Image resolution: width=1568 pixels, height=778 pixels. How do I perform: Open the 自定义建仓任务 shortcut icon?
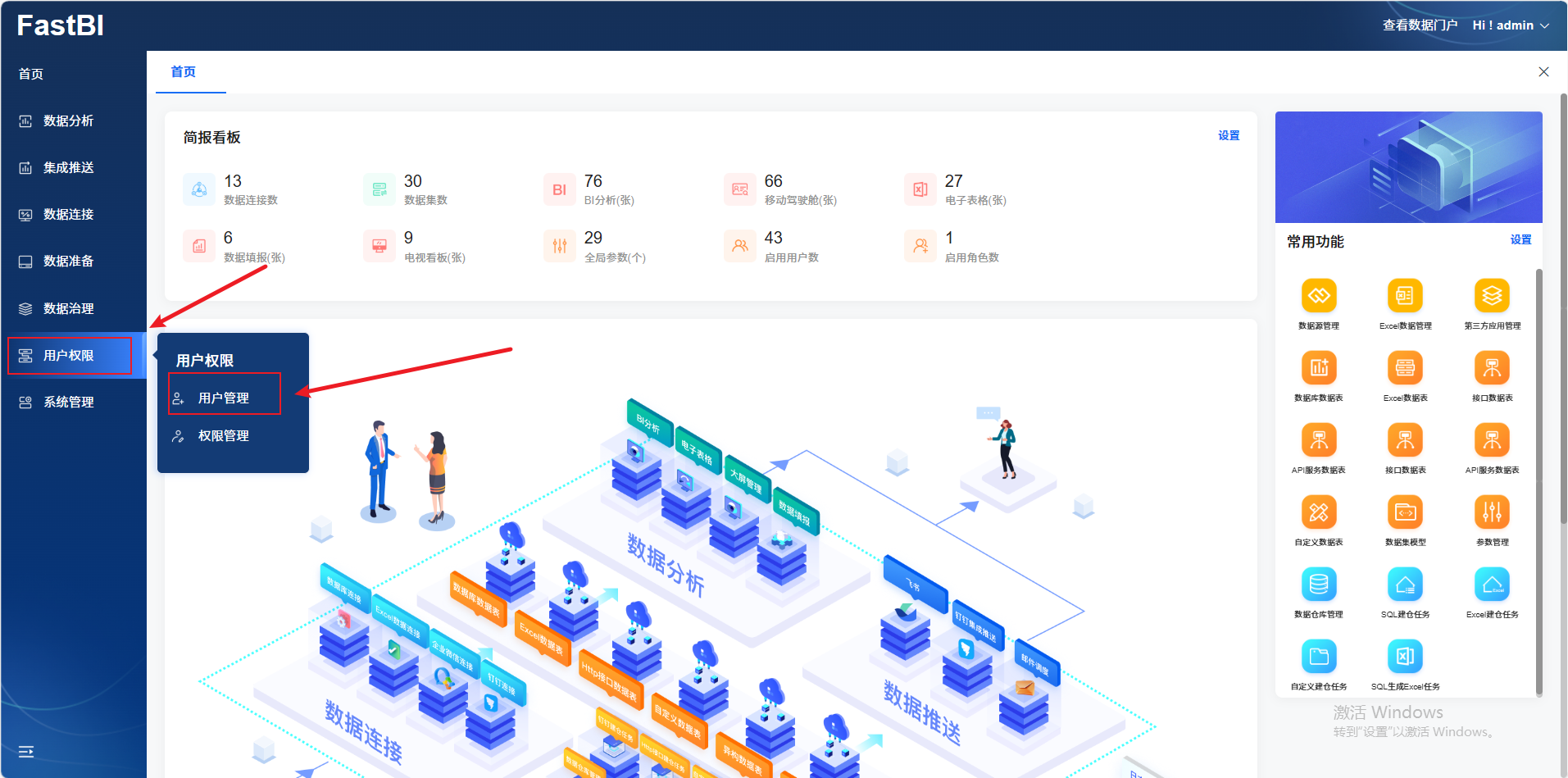coord(1318,657)
